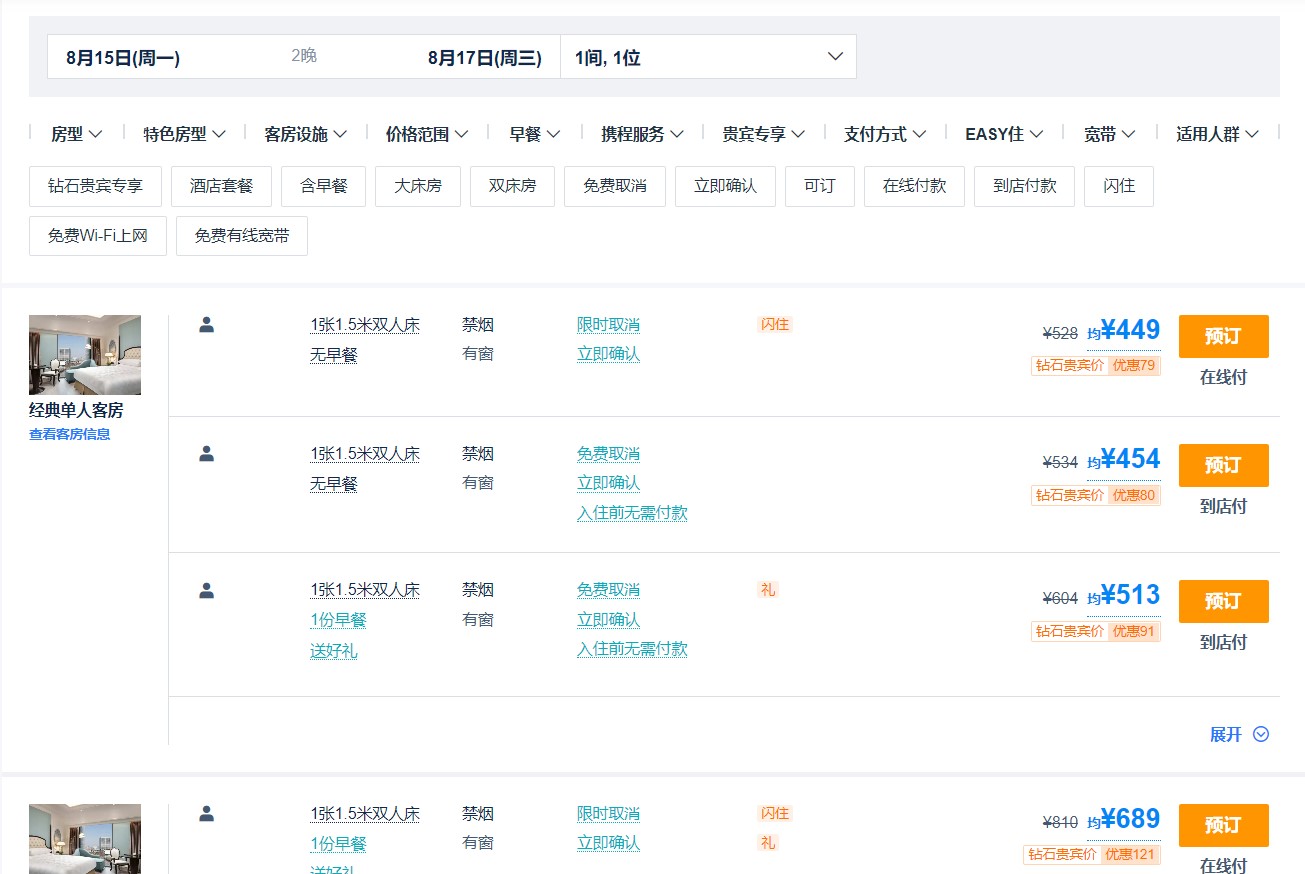
Task: Click the 礼 gift badge in the ¥513 row
Action: [767, 590]
